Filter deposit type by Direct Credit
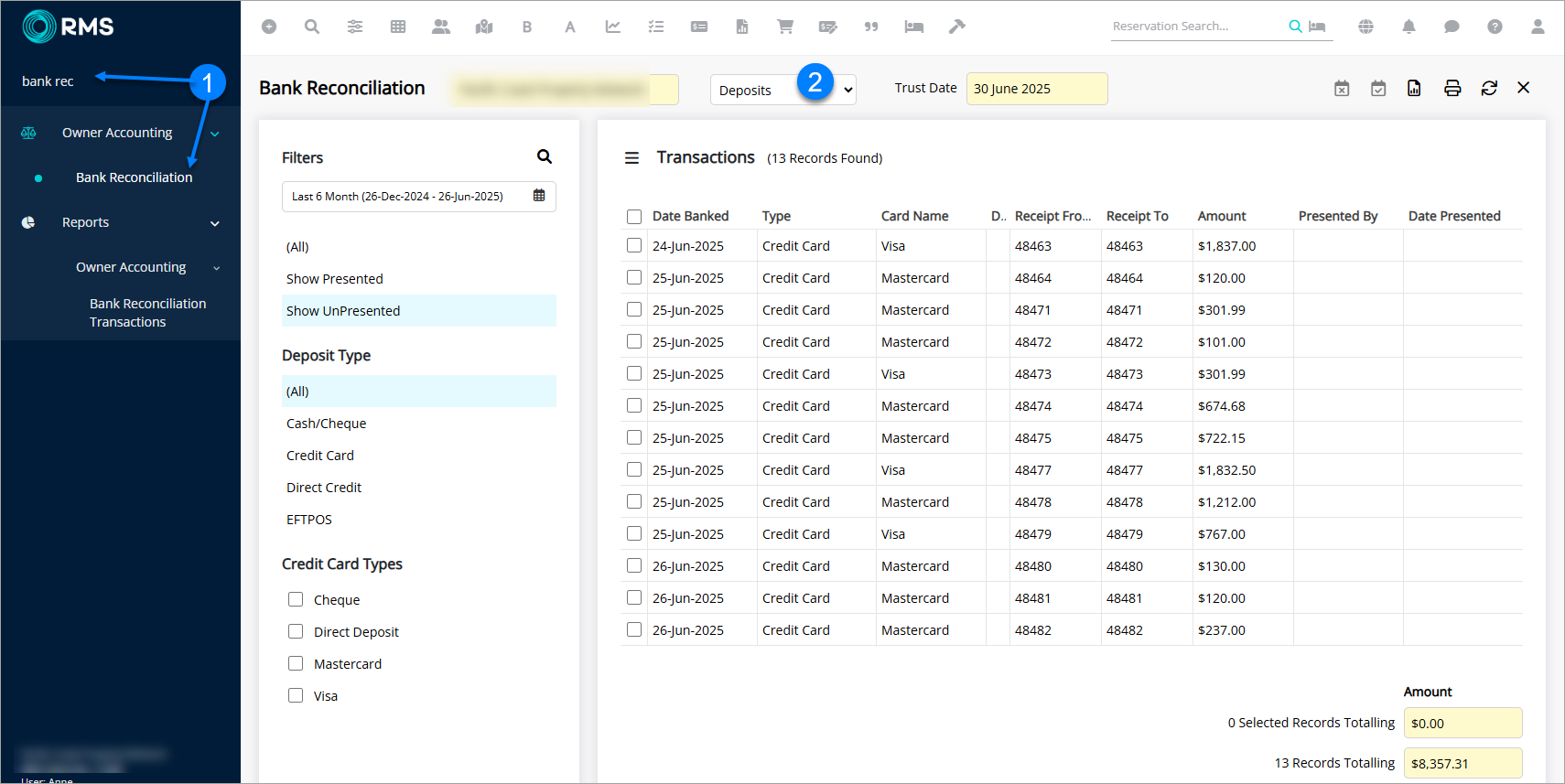Image resolution: width=1565 pixels, height=784 pixels. (324, 488)
